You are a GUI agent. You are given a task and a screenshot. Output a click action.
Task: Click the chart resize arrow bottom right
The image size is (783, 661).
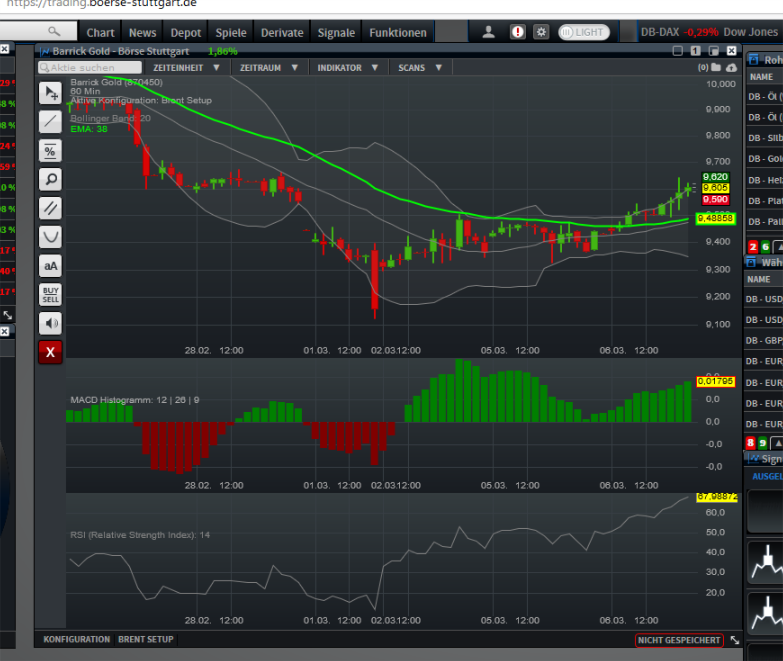(x=735, y=640)
